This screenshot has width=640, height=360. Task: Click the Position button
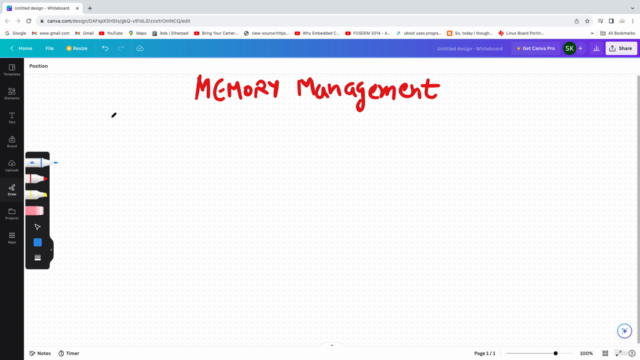pyautogui.click(x=38, y=66)
